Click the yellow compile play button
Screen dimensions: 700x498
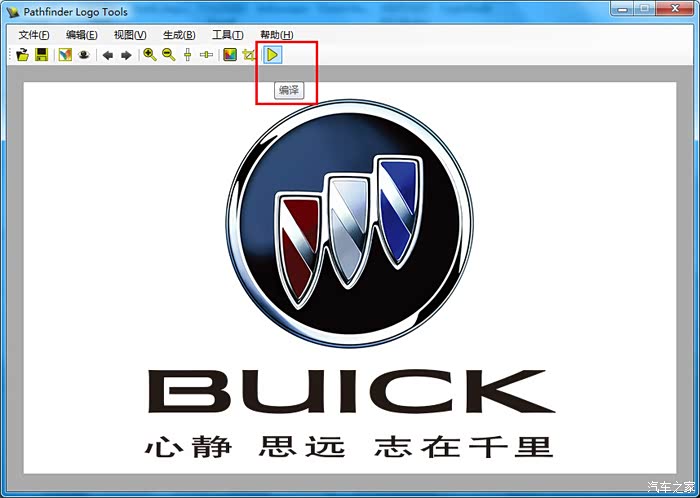click(x=272, y=55)
